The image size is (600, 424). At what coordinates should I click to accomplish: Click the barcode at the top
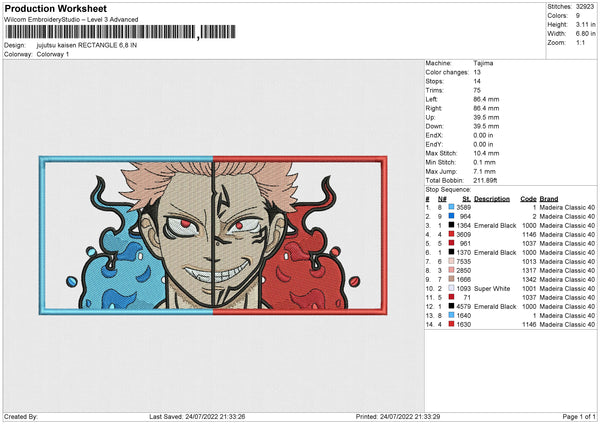click(x=121, y=32)
